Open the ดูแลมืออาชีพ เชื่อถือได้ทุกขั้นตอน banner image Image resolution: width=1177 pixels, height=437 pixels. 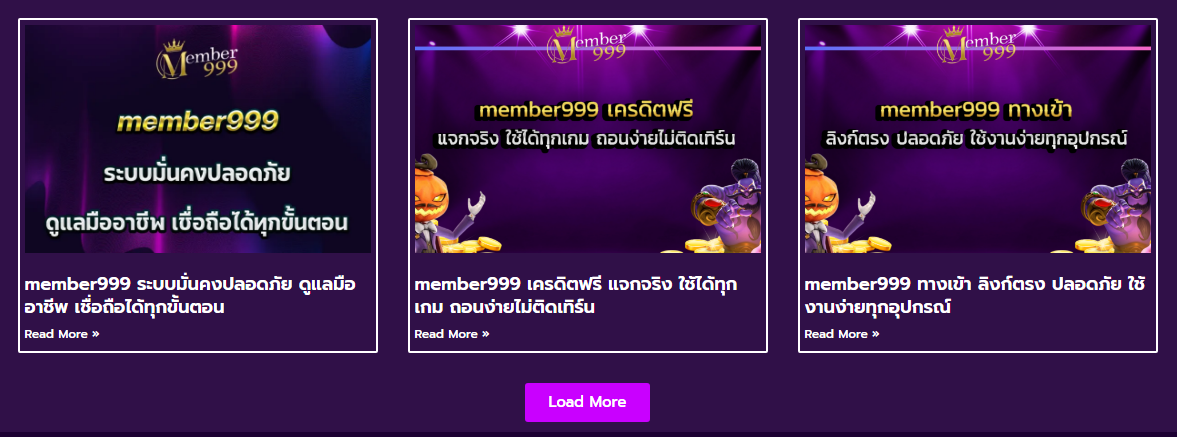click(197, 139)
